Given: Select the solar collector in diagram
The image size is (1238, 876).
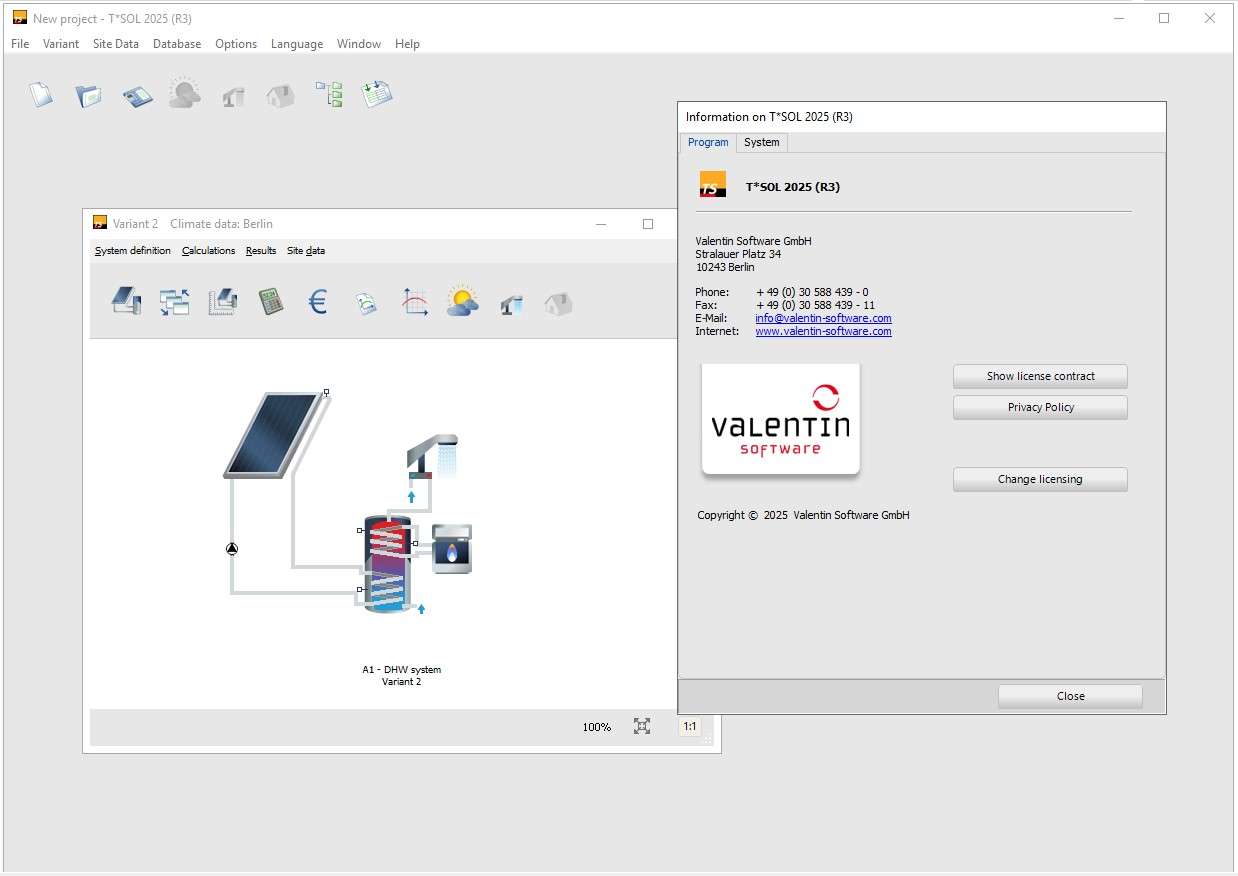Looking at the screenshot, I should point(272,435).
